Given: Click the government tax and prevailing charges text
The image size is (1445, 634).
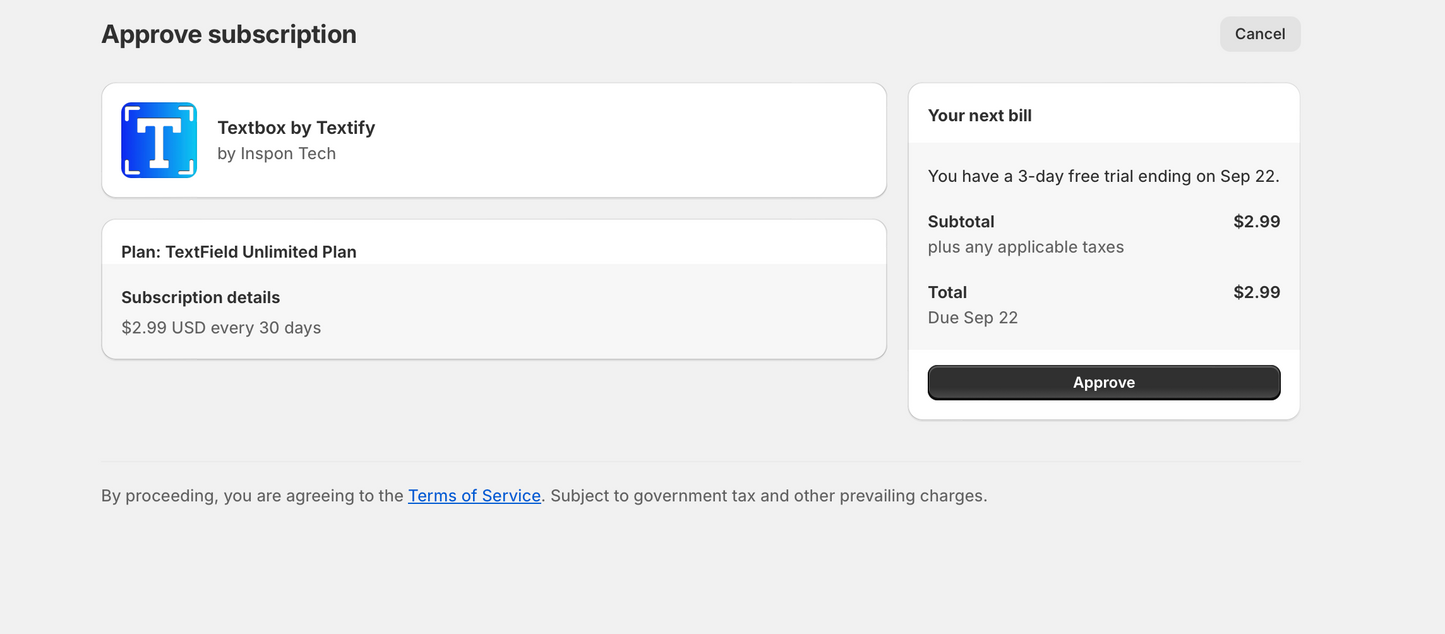Looking at the screenshot, I should click(x=768, y=496).
